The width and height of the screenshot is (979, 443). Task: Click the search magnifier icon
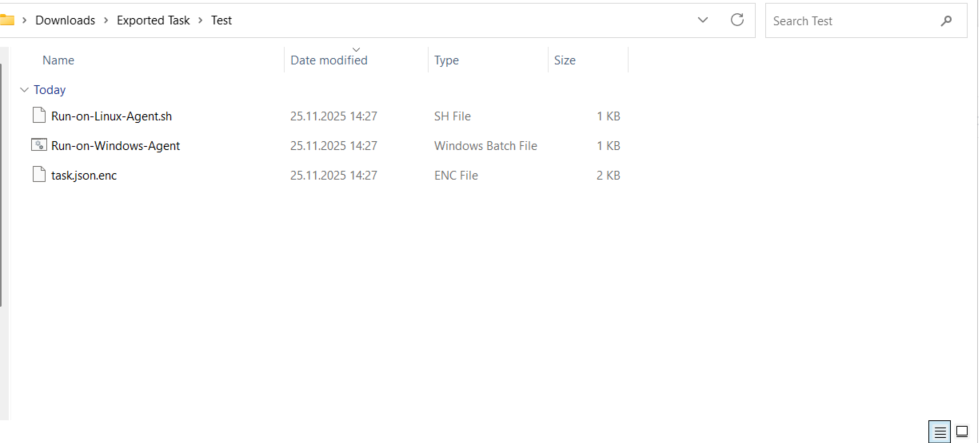[x=946, y=21]
